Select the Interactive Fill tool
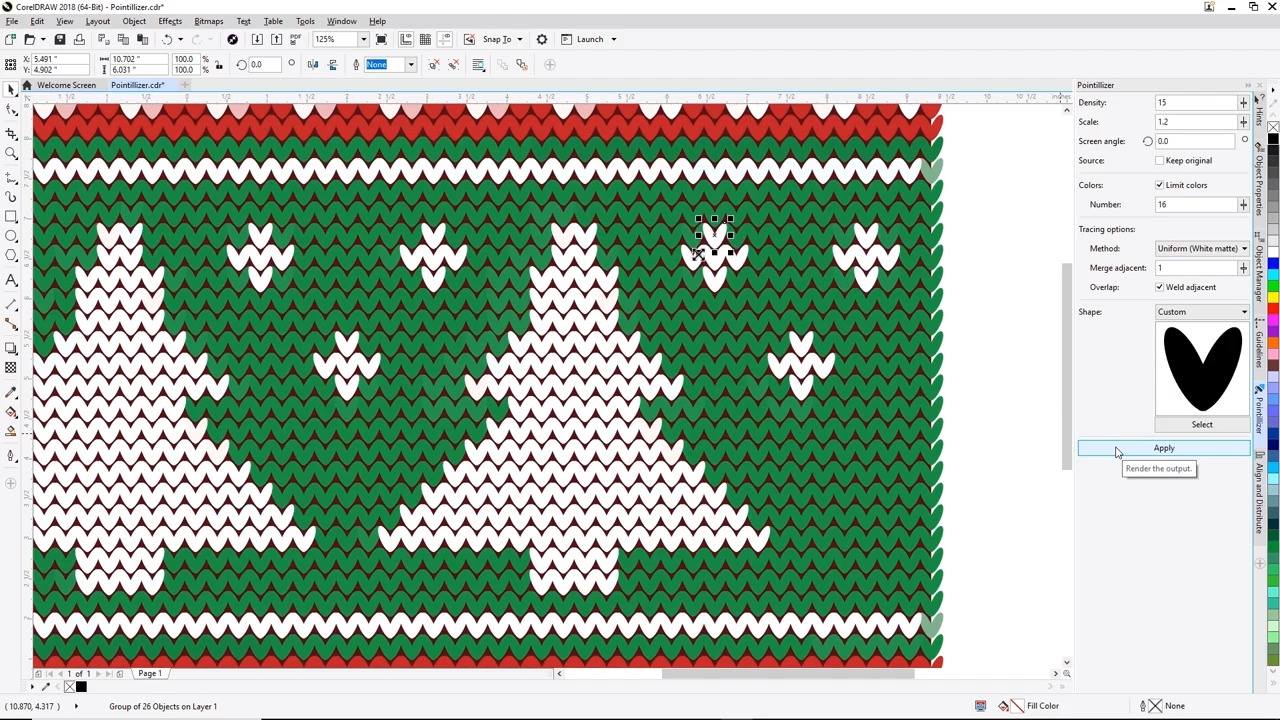 [x=11, y=412]
